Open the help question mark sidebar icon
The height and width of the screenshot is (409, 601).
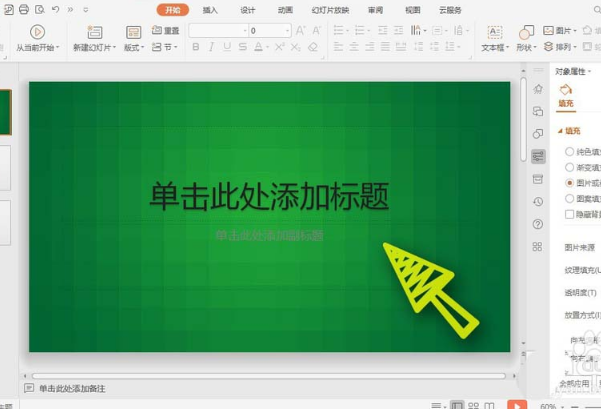point(538,224)
